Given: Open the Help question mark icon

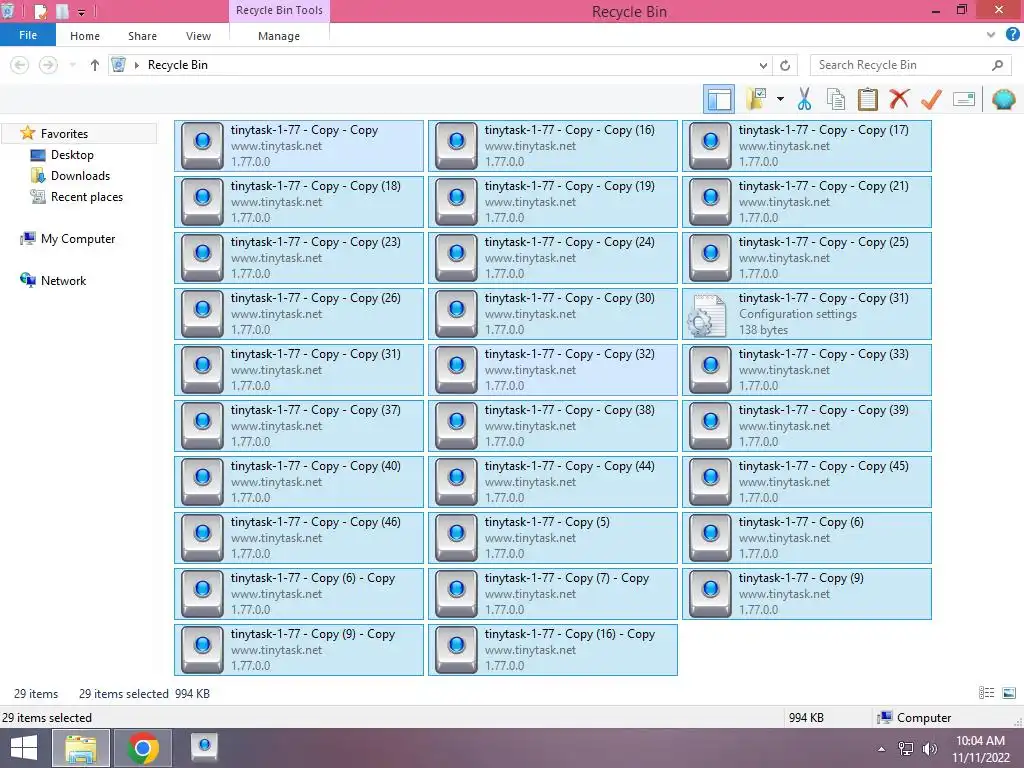Looking at the screenshot, I should (x=1012, y=35).
